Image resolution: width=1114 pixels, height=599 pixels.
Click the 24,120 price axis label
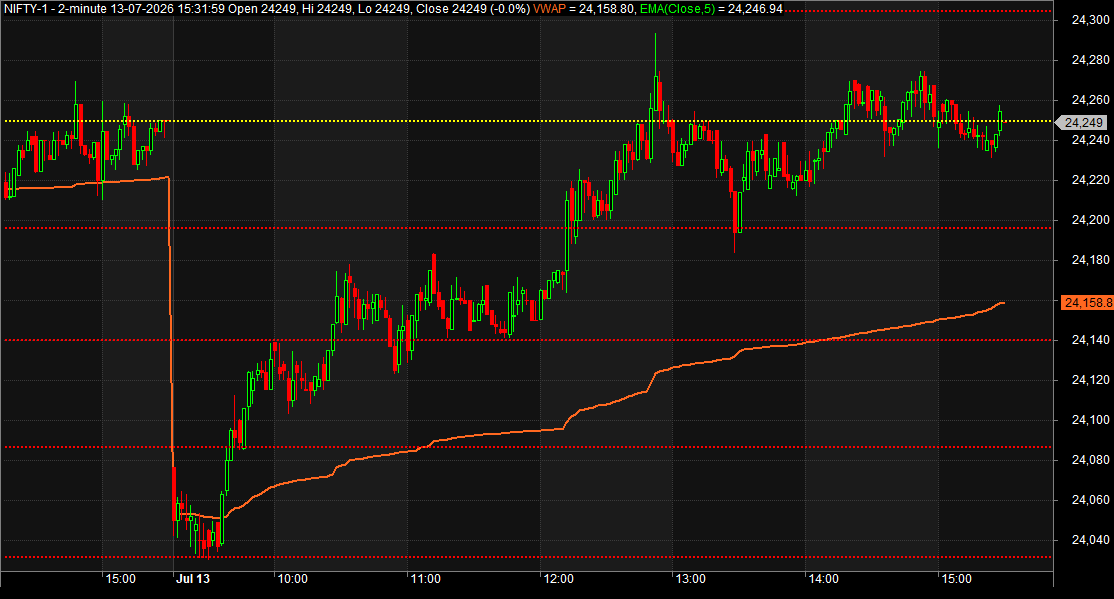pos(1090,380)
